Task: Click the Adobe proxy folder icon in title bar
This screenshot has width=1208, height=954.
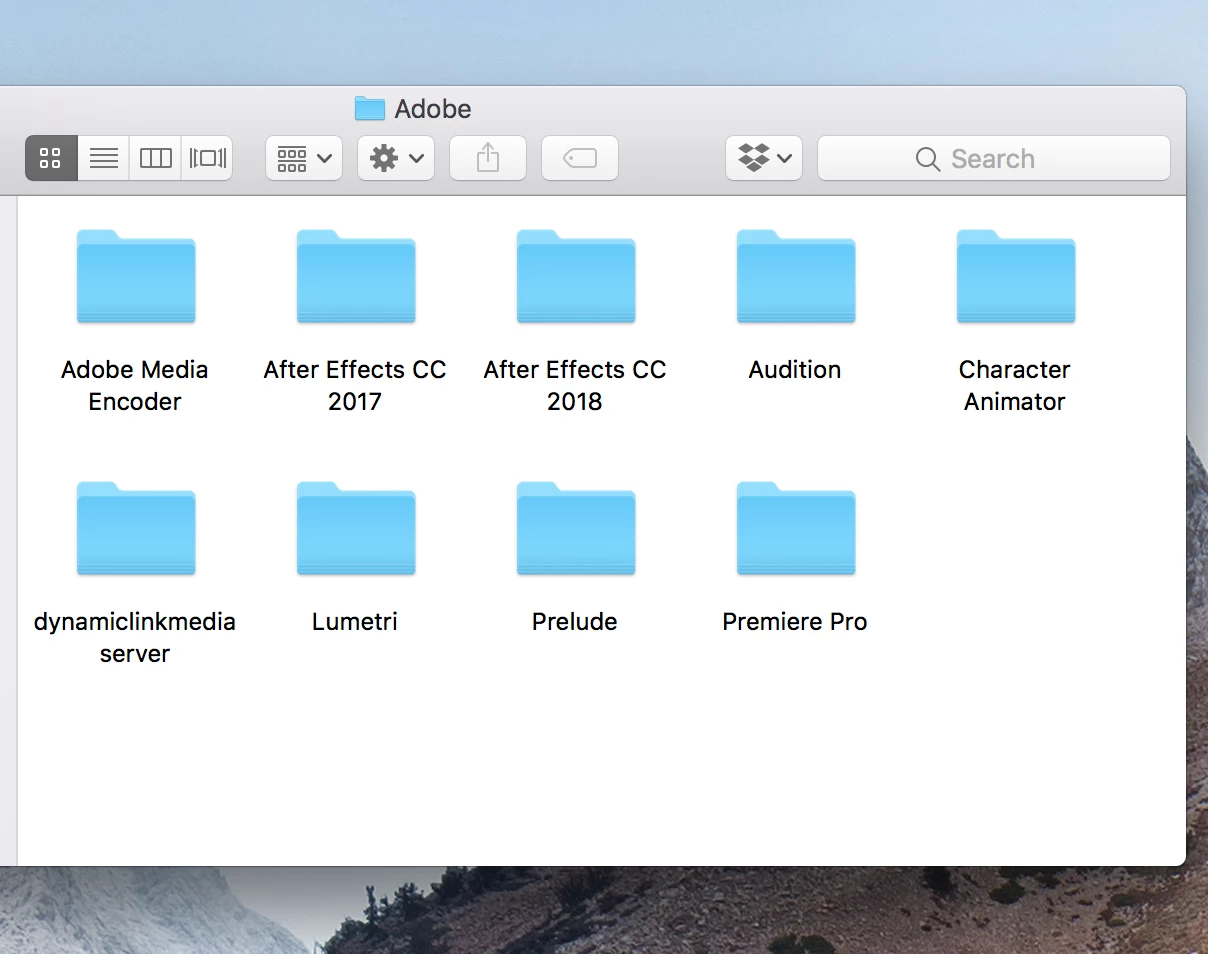Action: (370, 108)
